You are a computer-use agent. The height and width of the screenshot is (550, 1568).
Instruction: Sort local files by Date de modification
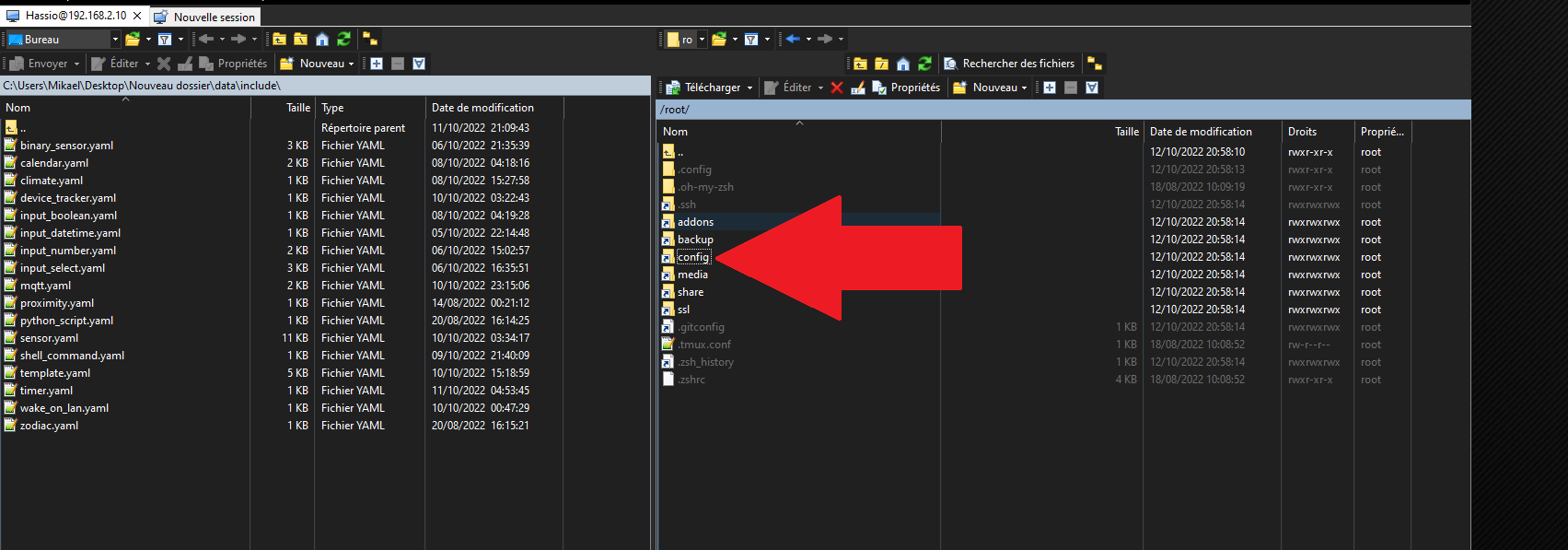pyautogui.click(x=482, y=108)
